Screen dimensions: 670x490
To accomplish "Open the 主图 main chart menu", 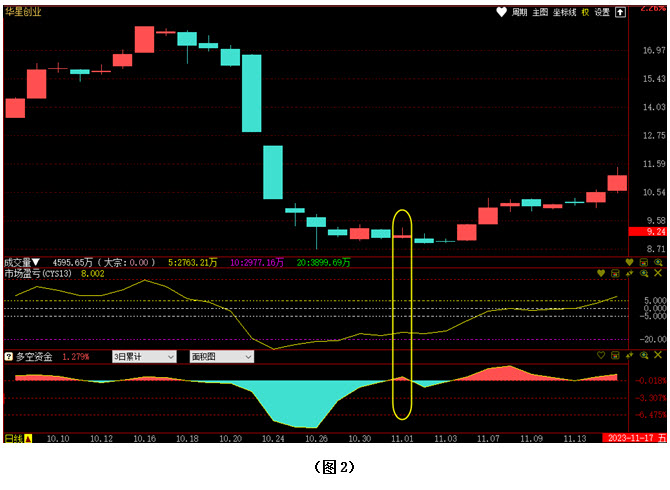I will click(x=541, y=13).
